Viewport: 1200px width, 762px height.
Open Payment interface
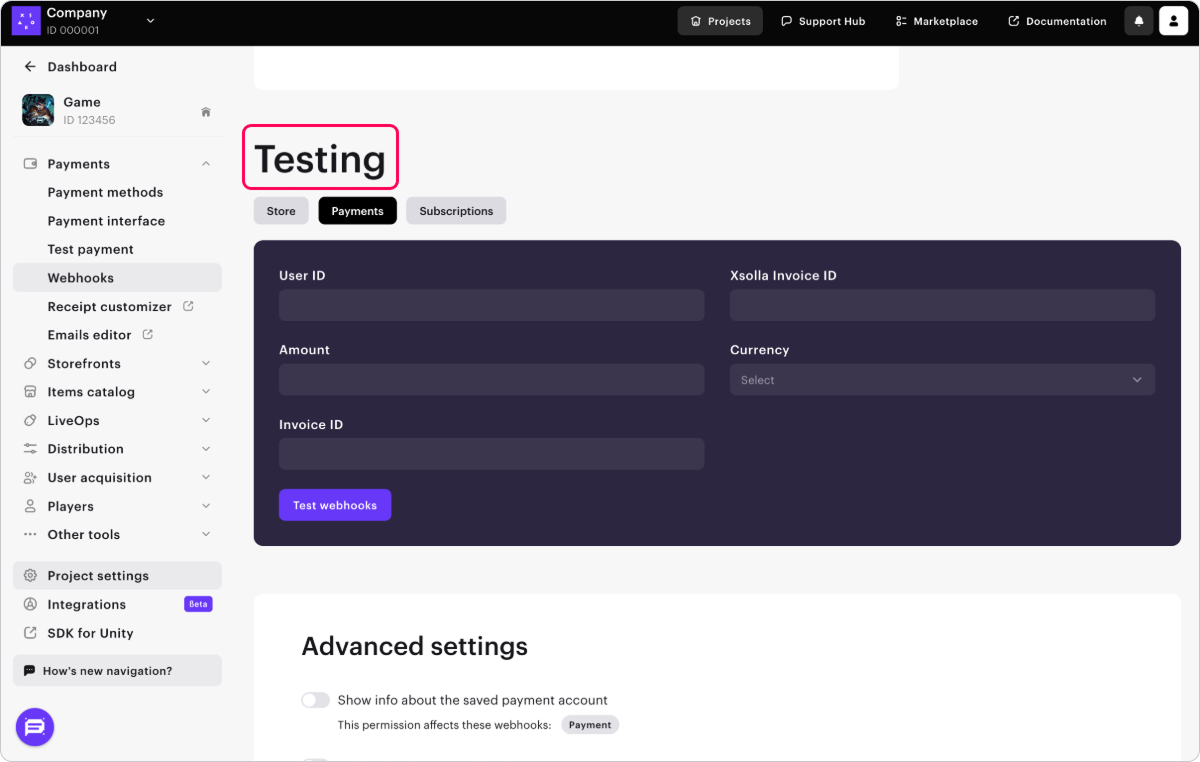[106, 221]
